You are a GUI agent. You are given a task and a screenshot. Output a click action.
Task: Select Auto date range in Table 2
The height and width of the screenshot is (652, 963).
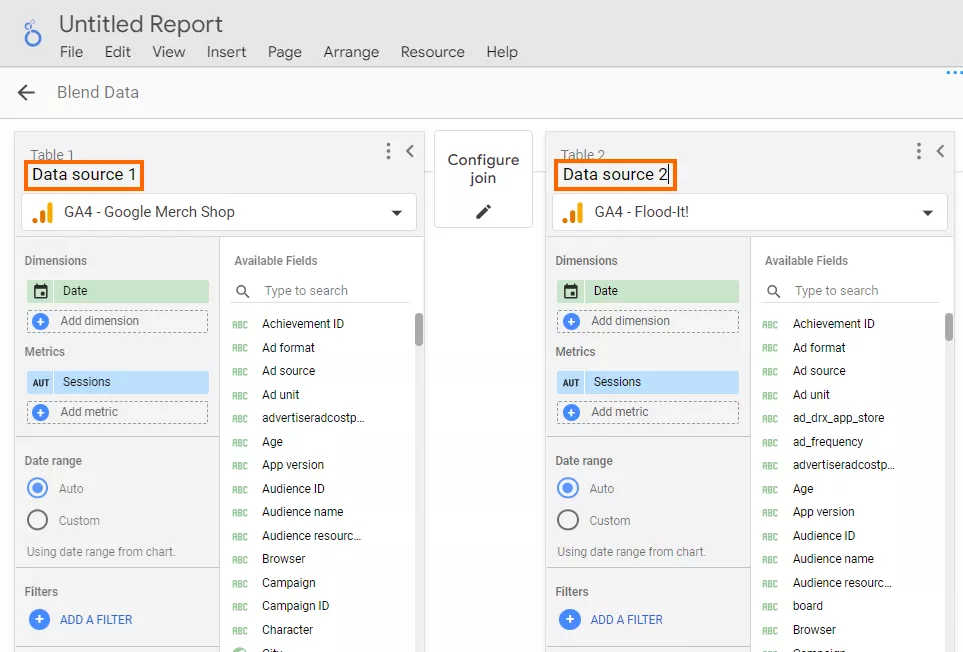tap(567, 488)
